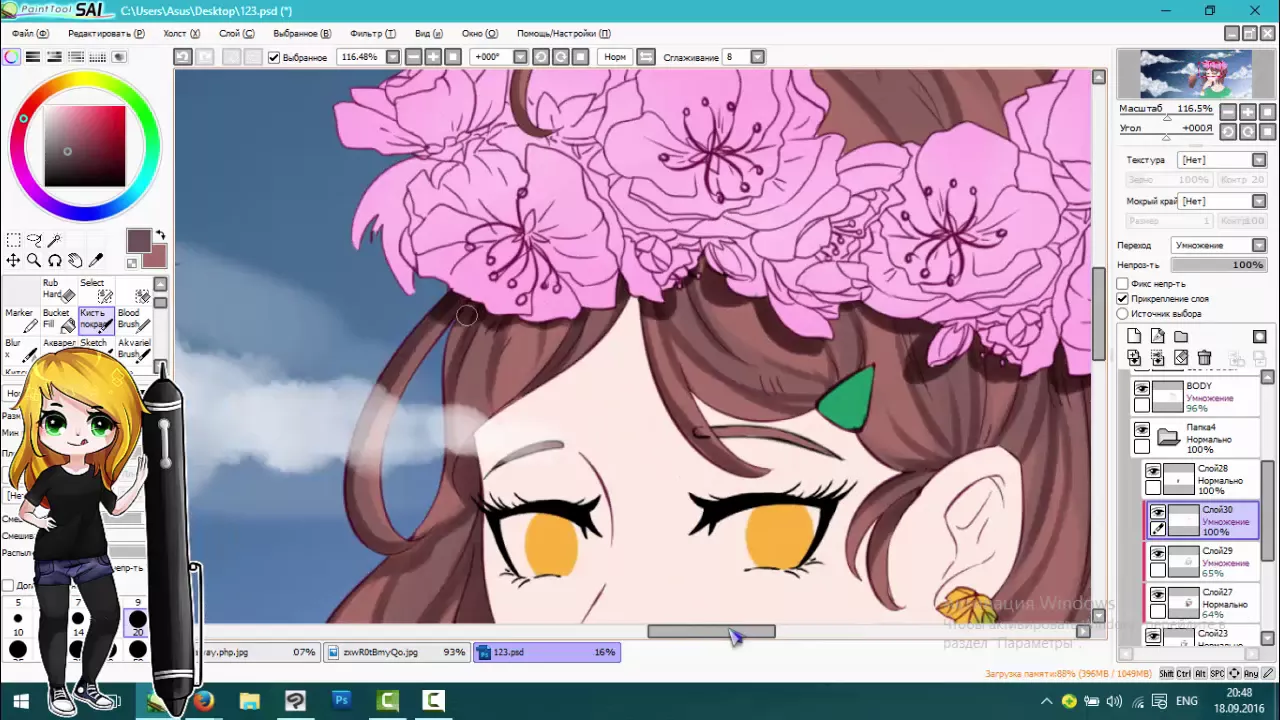Create a new linework layer
Image resolution: width=1280 pixels, height=720 pixels.
click(1157, 337)
